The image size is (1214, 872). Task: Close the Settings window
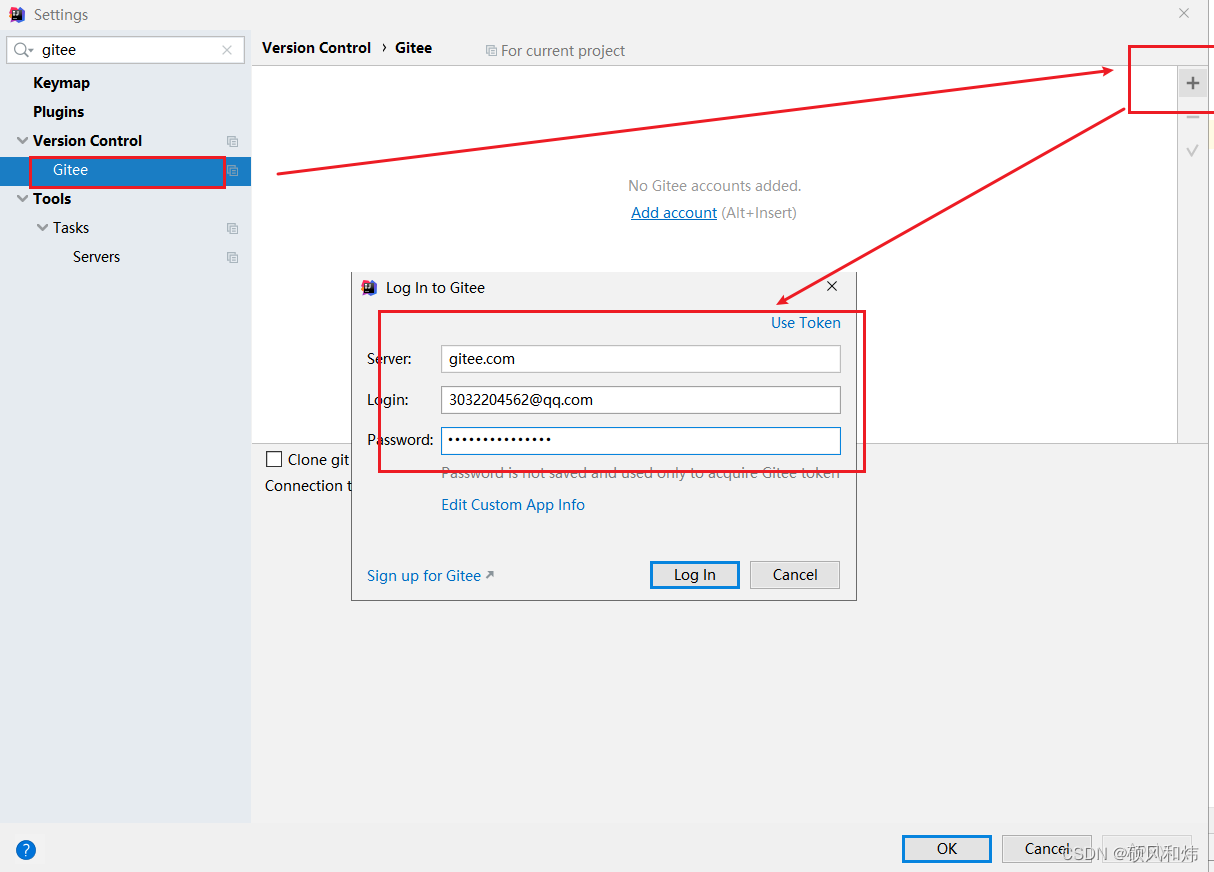tap(1184, 14)
